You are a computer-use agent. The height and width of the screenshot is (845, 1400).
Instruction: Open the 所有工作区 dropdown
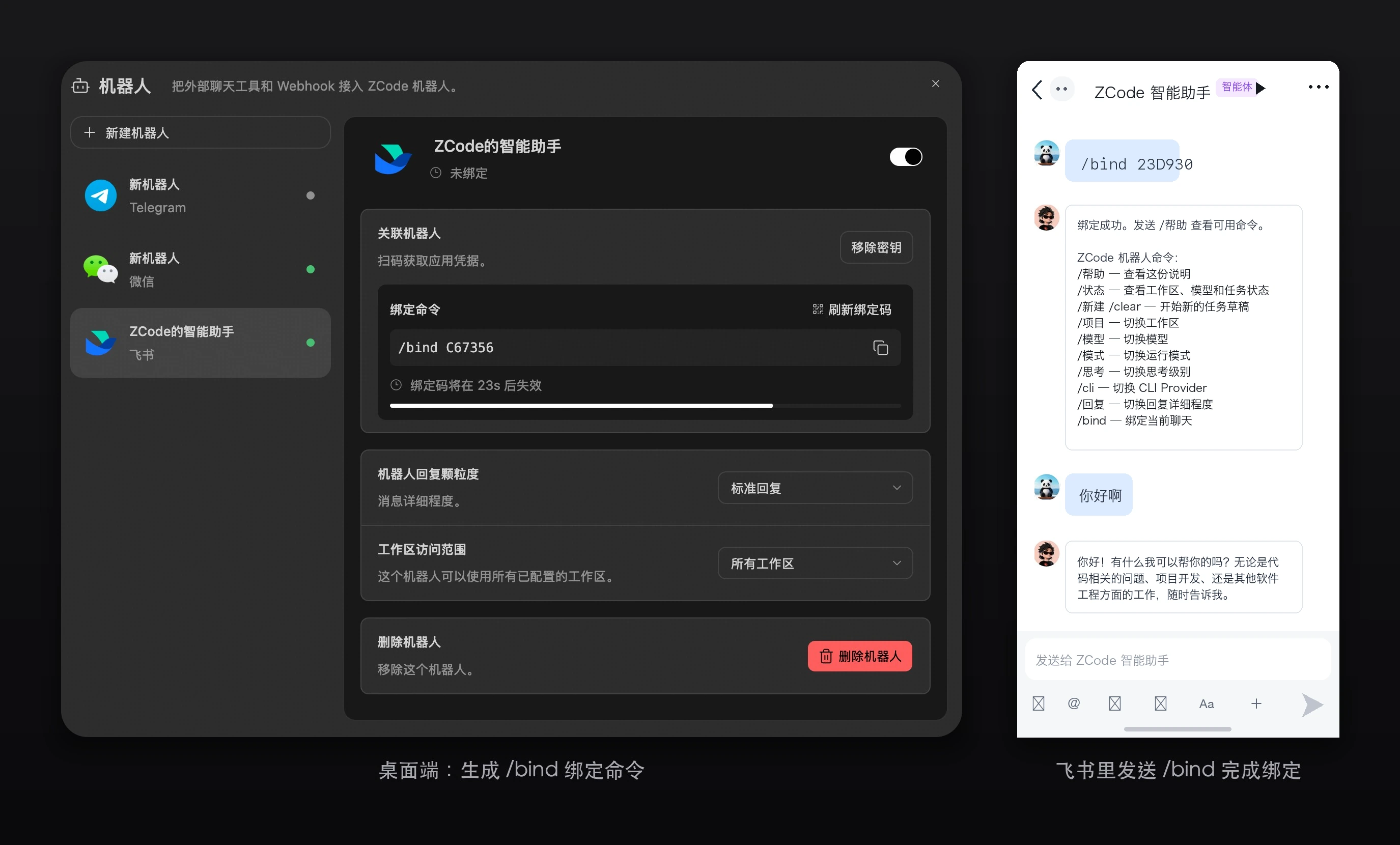pyautogui.click(x=816, y=563)
